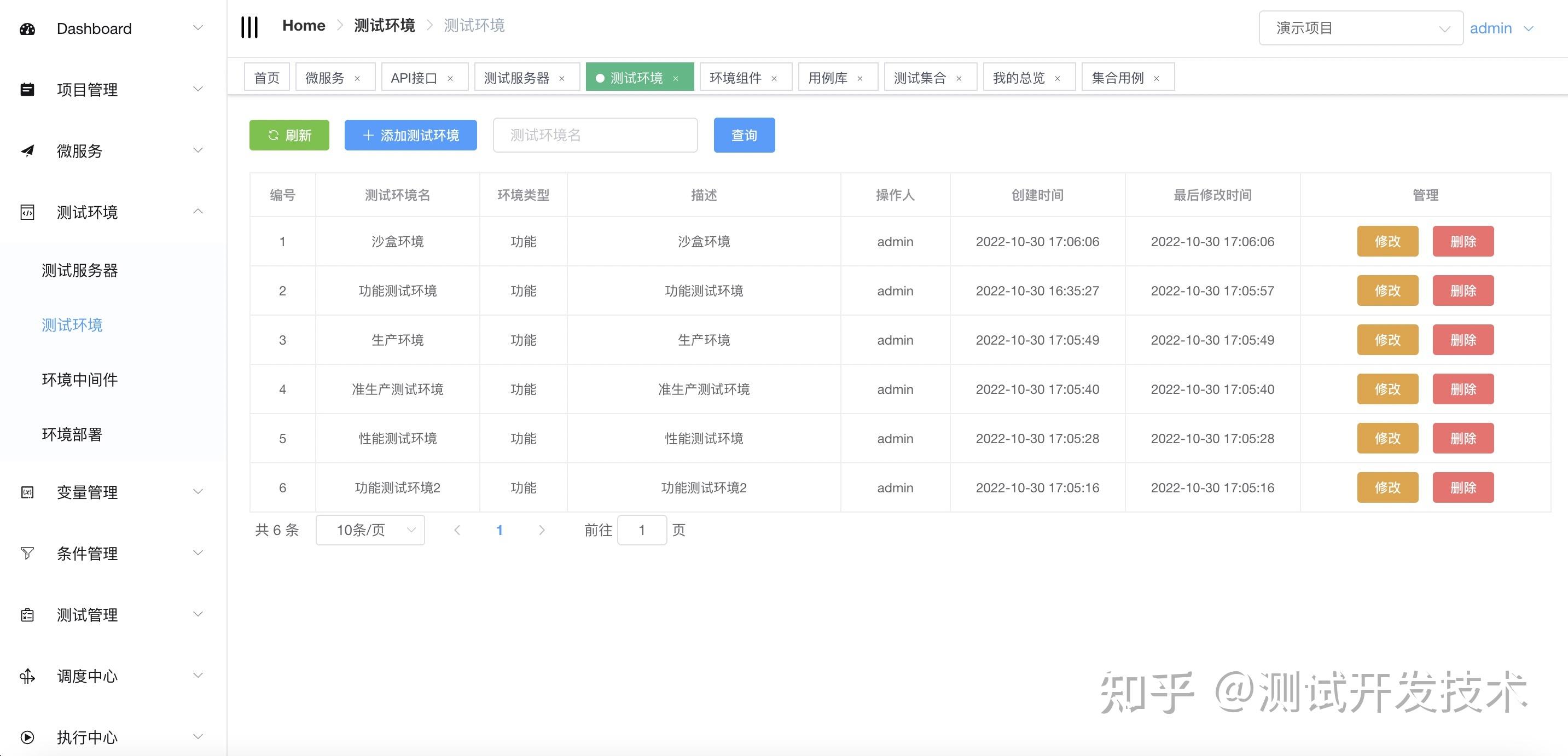Click the hamburger sidebar collapse icon
This screenshot has width=1568, height=756.
pos(249,27)
